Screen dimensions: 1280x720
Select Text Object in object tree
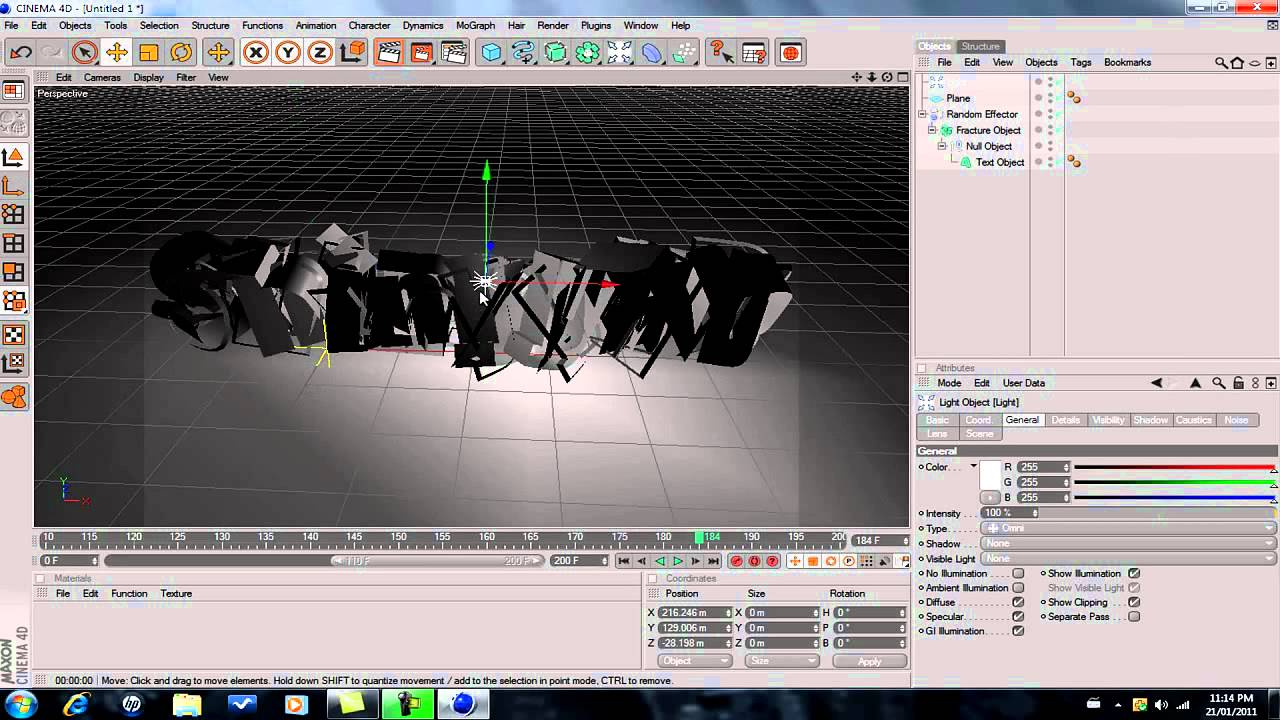coord(1000,162)
